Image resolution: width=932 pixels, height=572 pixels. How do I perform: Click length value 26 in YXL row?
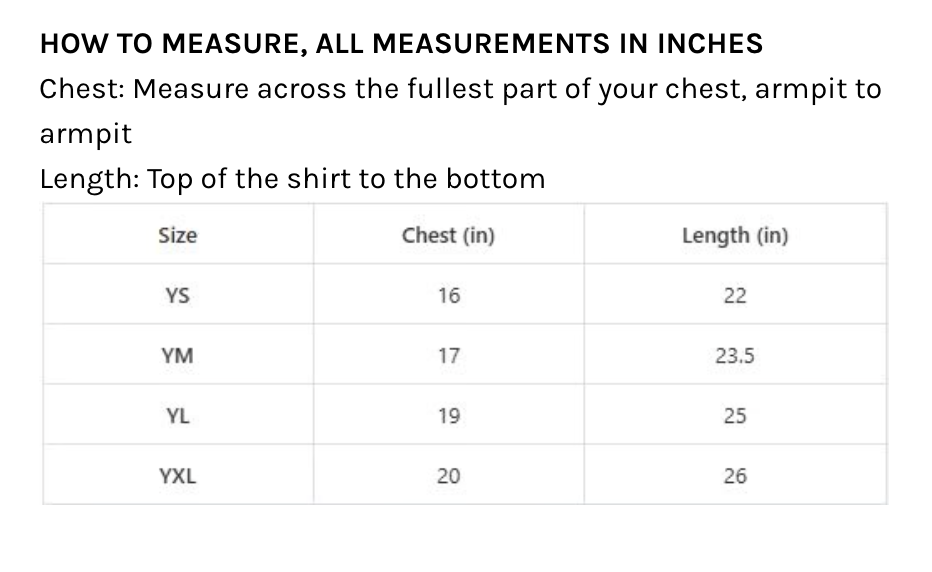click(x=735, y=476)
